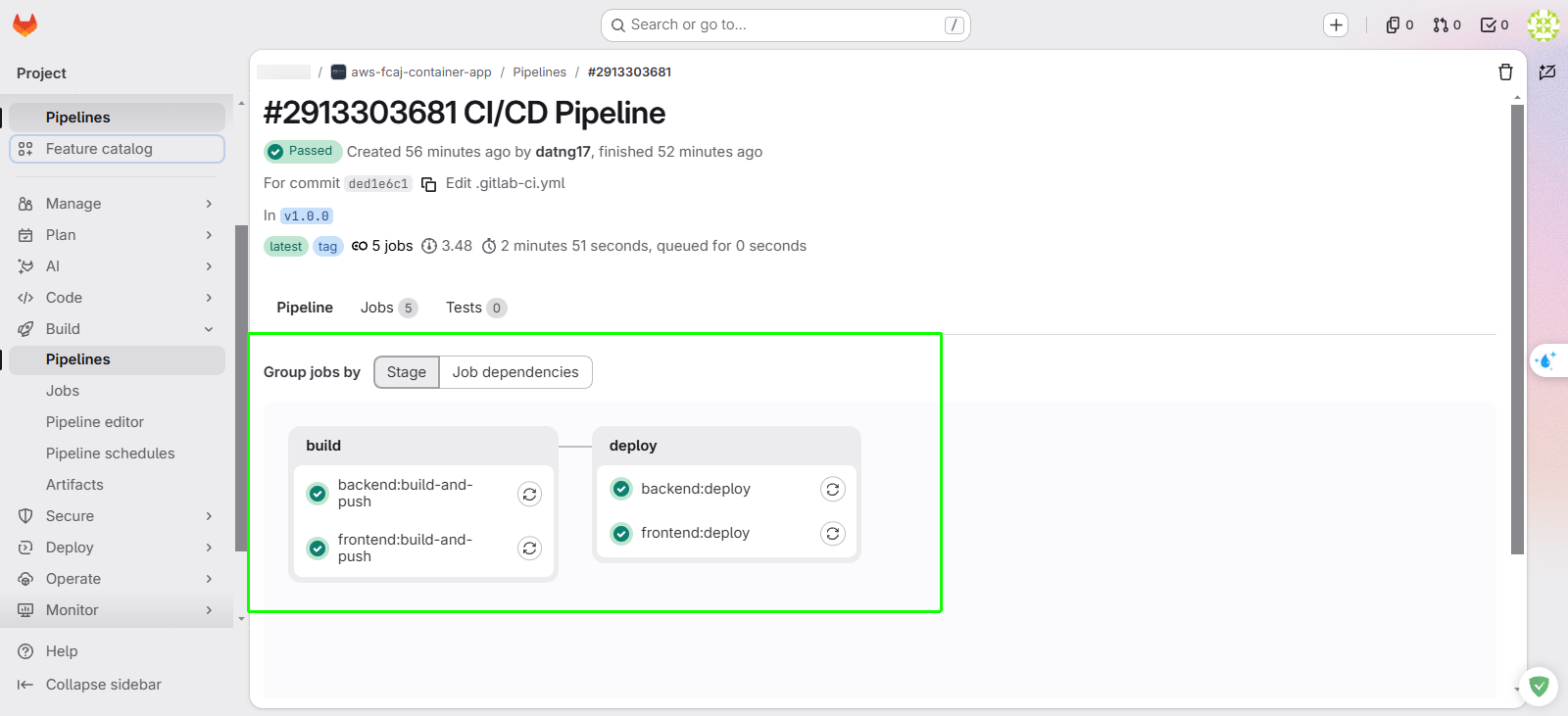Click the Passed status badge
This screenshot has width=1568, height=716.
[x=303, y=151]
